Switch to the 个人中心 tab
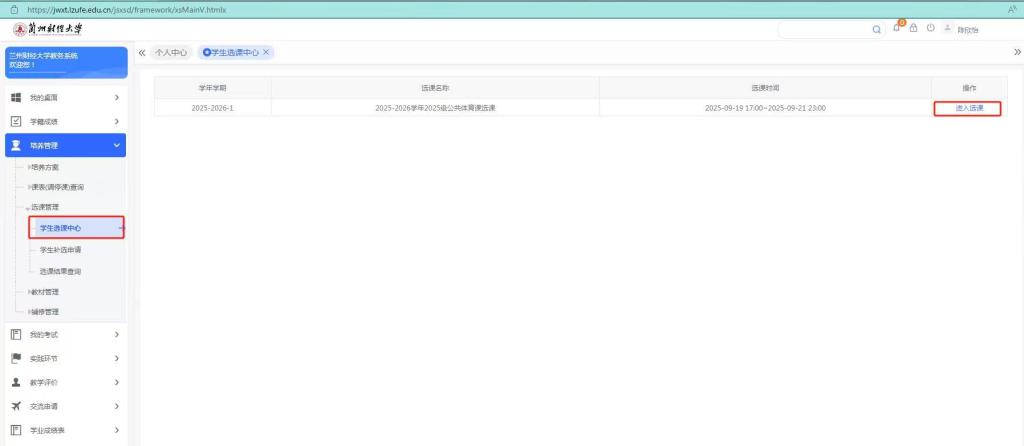Image resolution: width=1024 pixels, height=446 pixels. coord(171,52)
